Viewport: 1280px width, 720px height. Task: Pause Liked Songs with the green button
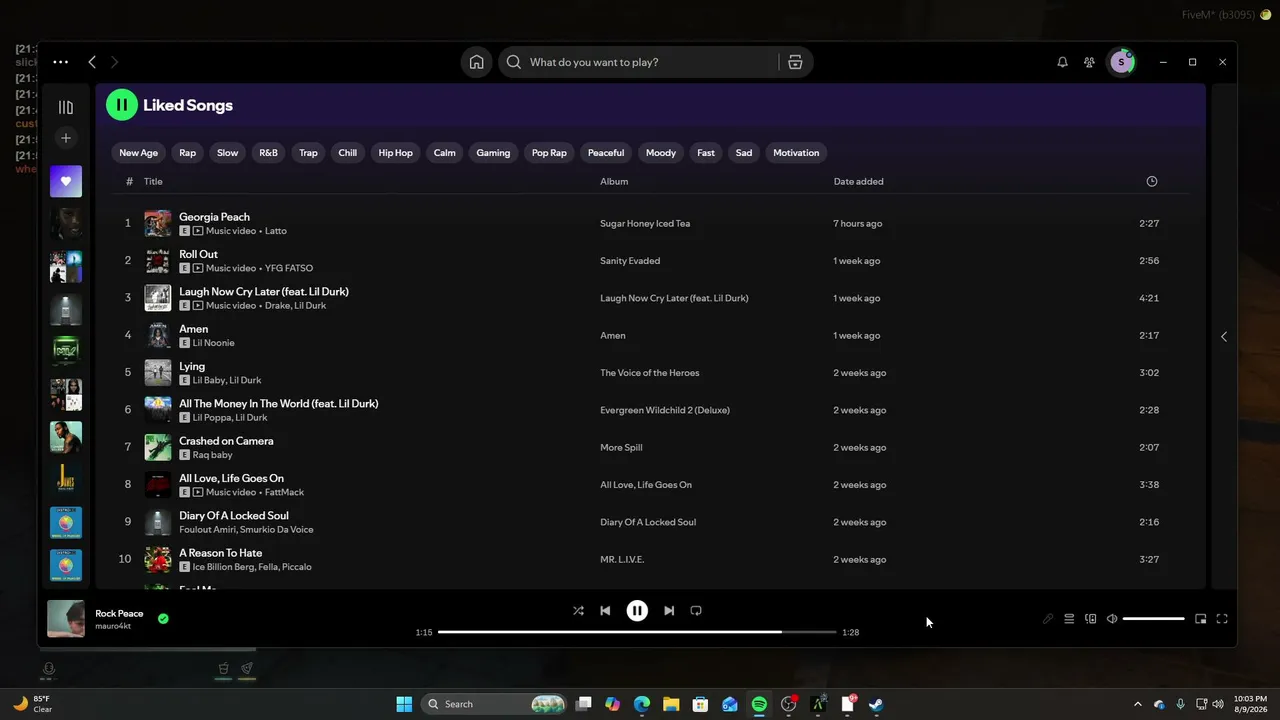click(122, 104)
